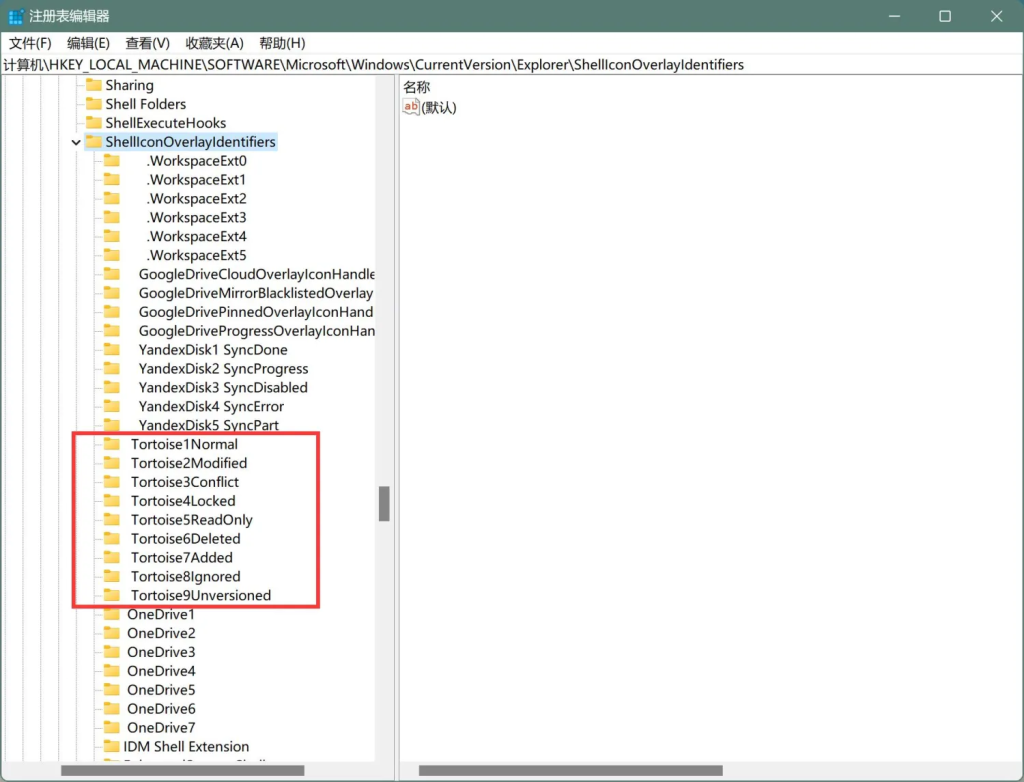Select the OneDrive5 key
Image resolution: width=1024 pixels, height=782 pixels.
tap(161, 691)
